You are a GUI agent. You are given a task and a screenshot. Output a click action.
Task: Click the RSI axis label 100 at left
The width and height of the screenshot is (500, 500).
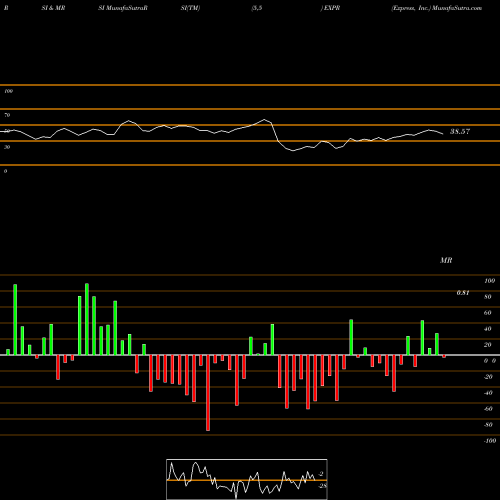8,91
